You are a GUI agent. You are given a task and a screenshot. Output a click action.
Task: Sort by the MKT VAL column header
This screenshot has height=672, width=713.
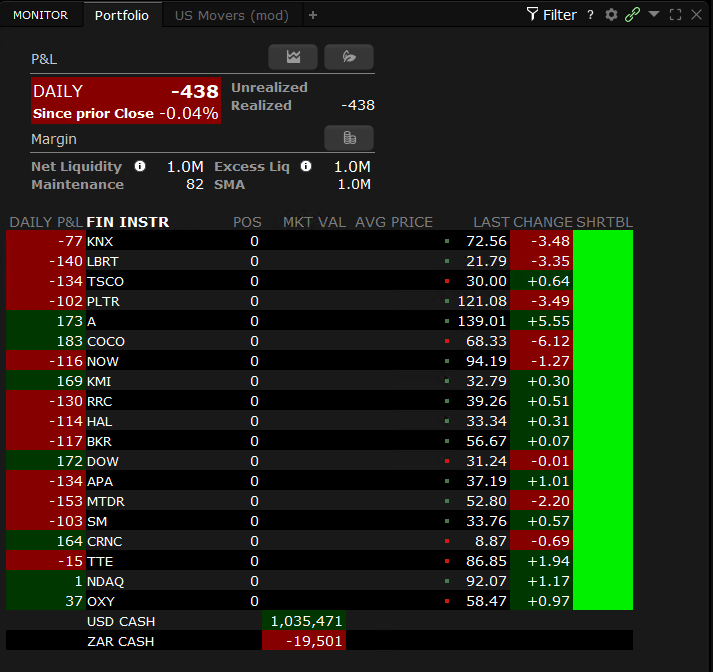(314, 222)
